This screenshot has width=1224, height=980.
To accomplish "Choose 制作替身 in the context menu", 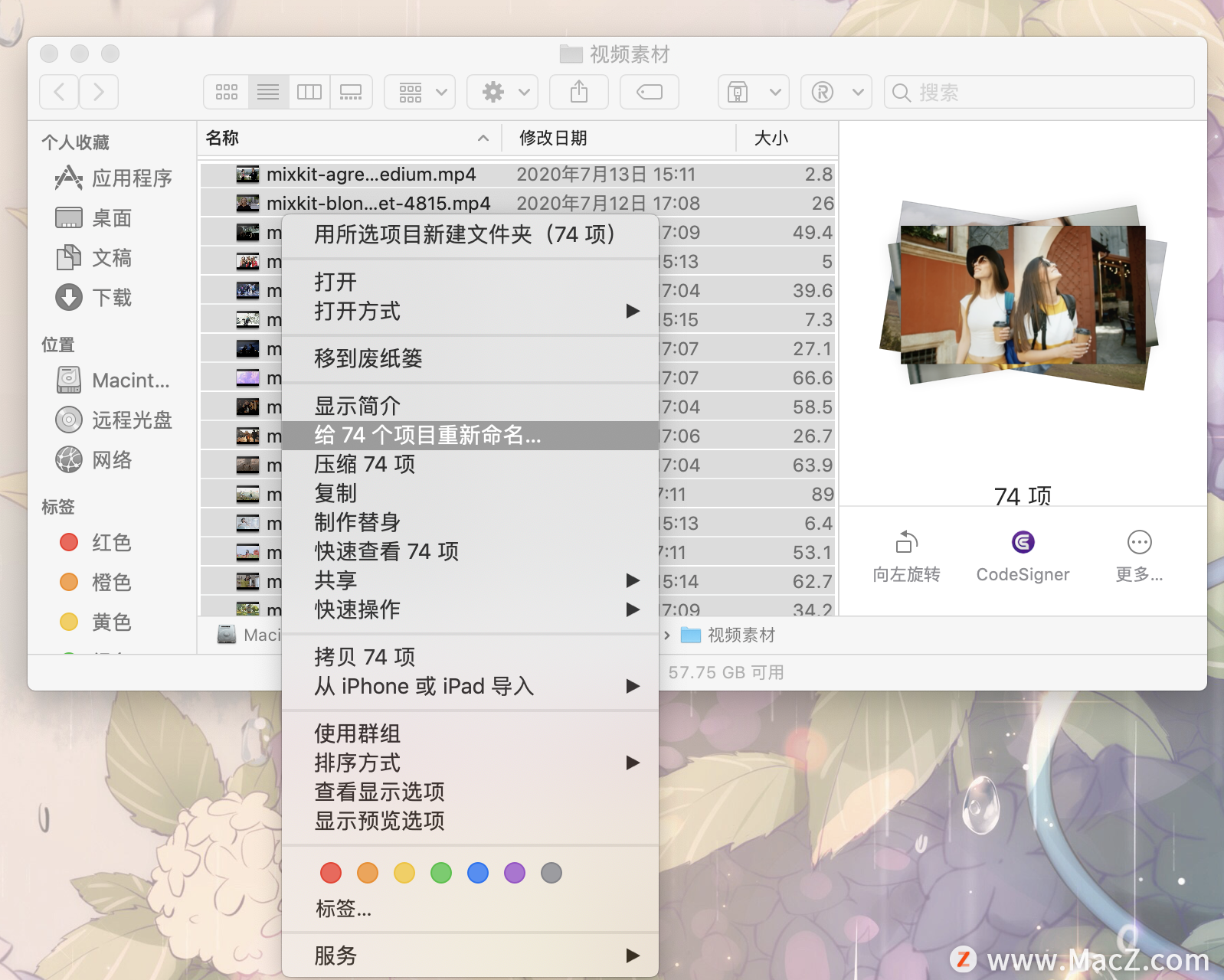I will (470, 522).
